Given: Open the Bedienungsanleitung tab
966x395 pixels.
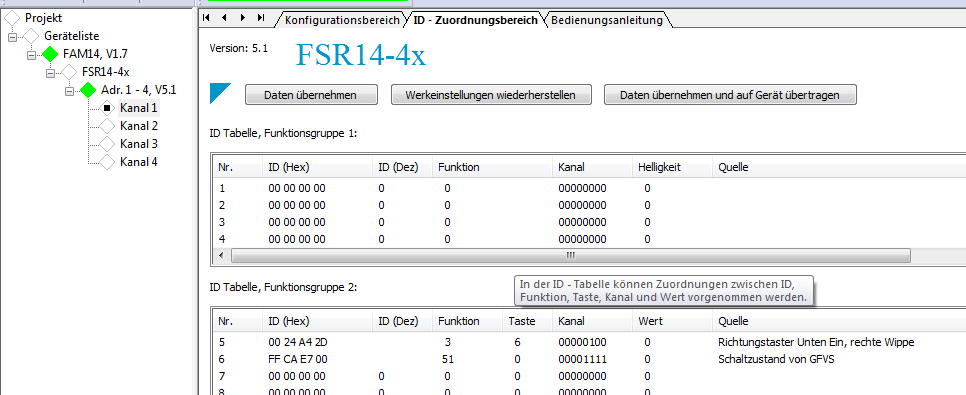Looking at the screenshot, I should pos(607,20).
